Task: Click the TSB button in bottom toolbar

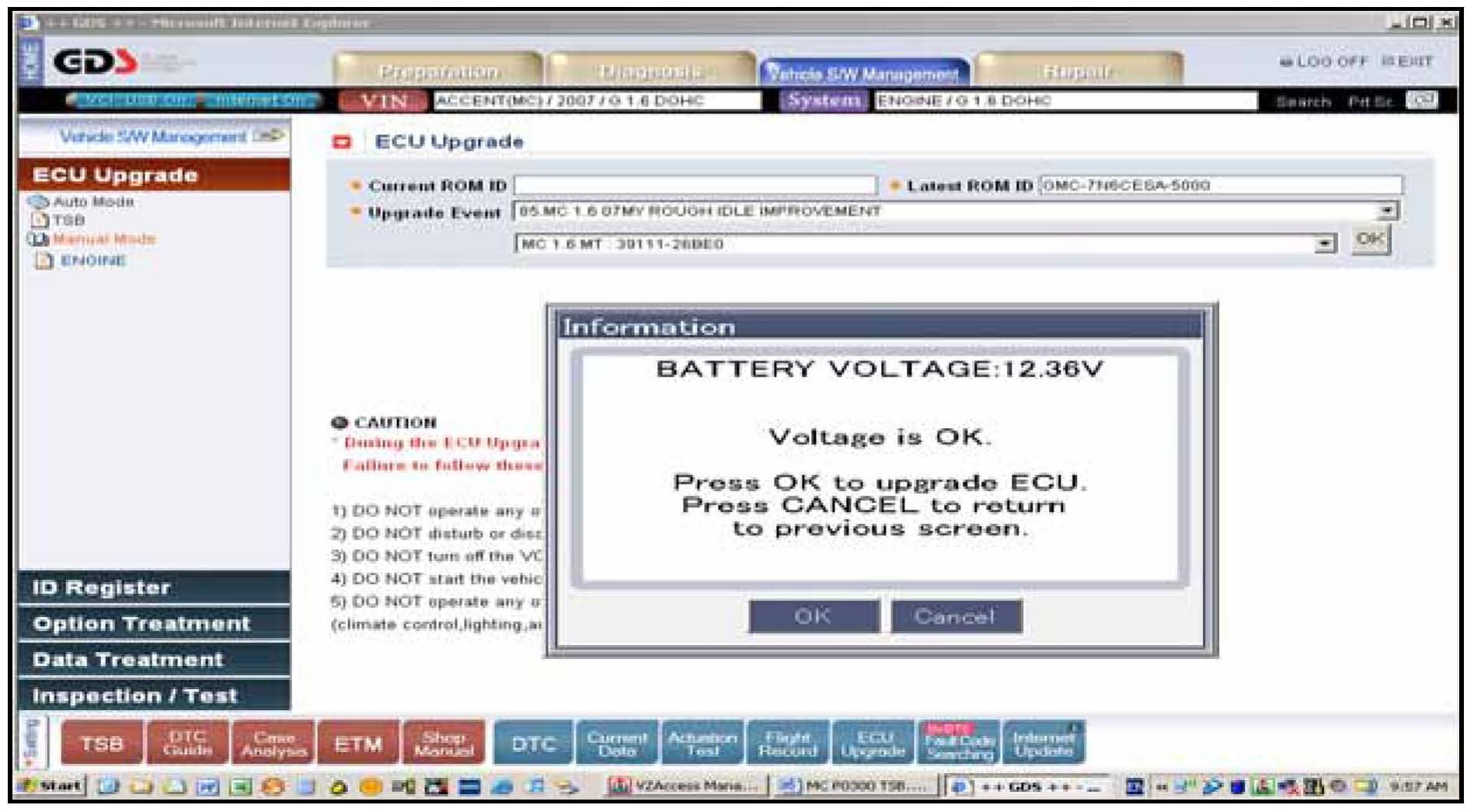Action: click(x=102, y=744)
